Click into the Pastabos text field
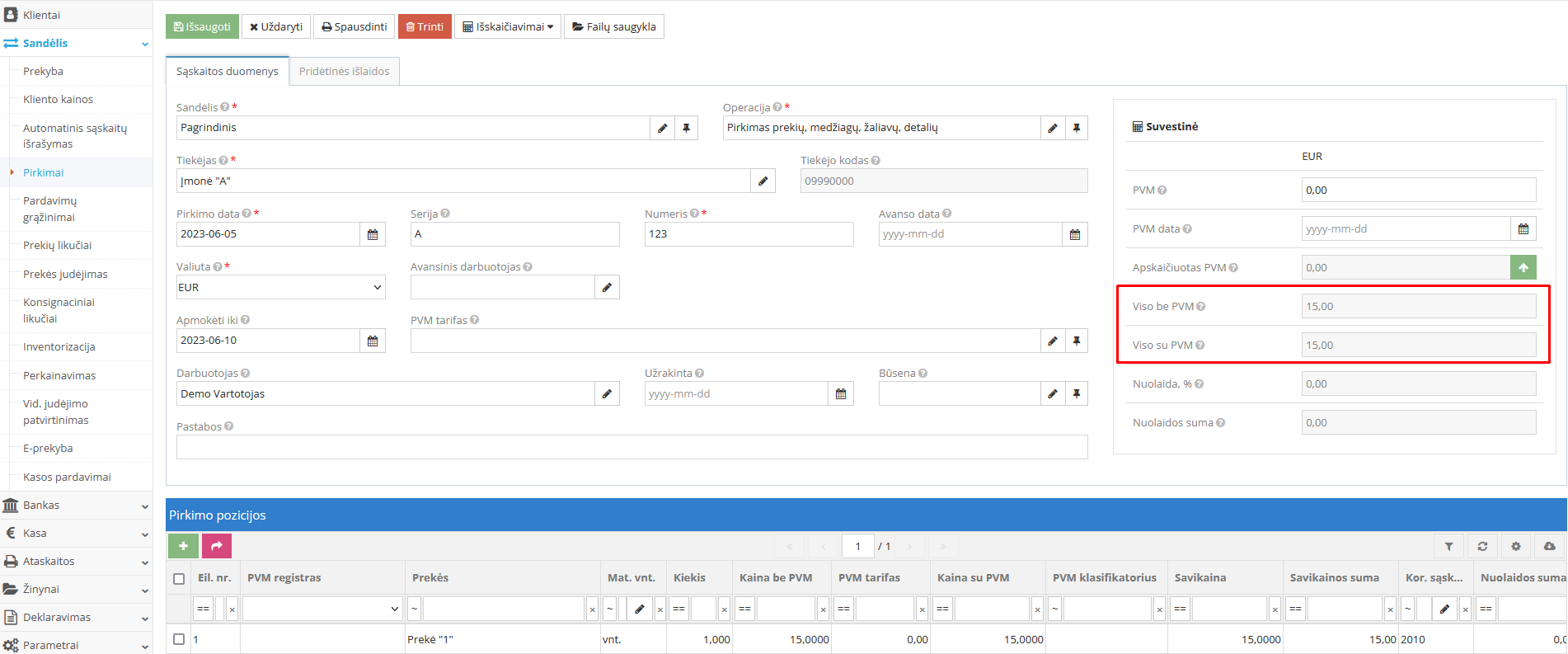This screenshot has height=654, width=1568. coord(631,447)
